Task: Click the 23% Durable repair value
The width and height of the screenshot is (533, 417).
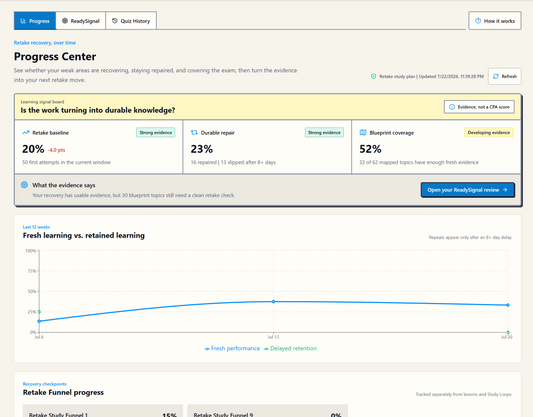Action: pos(202,149)
